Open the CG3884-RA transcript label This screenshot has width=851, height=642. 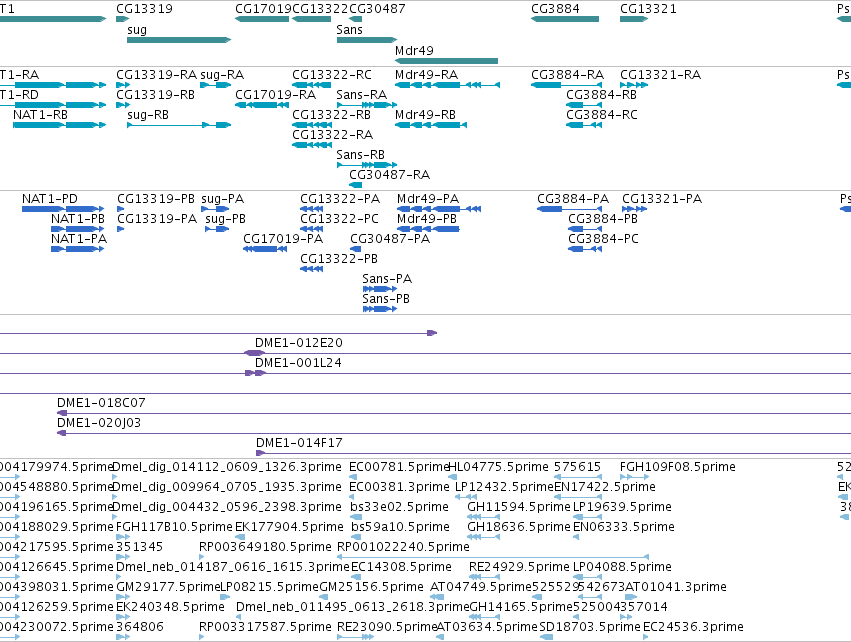[x=568, y=75]
